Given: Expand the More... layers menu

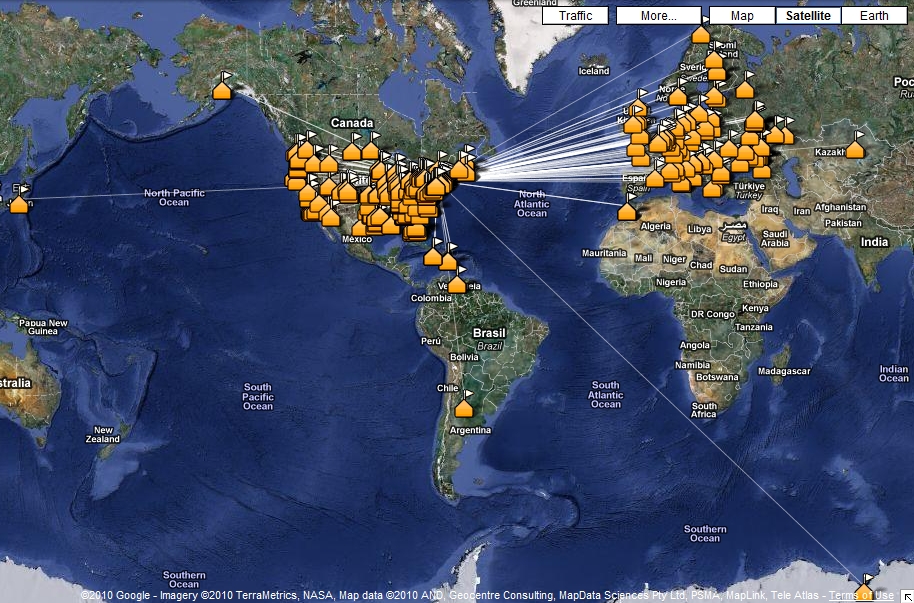Looking at the screenshot, I should 658,16.
